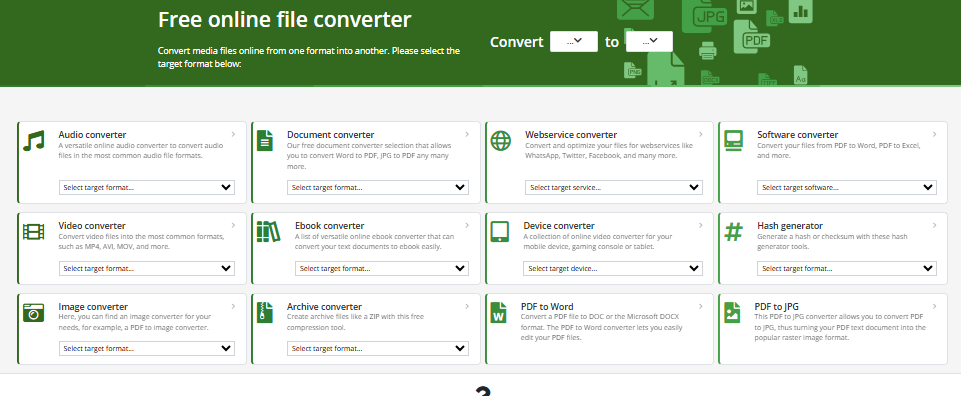Click the Archive converter zip icon

click(265, 312)
